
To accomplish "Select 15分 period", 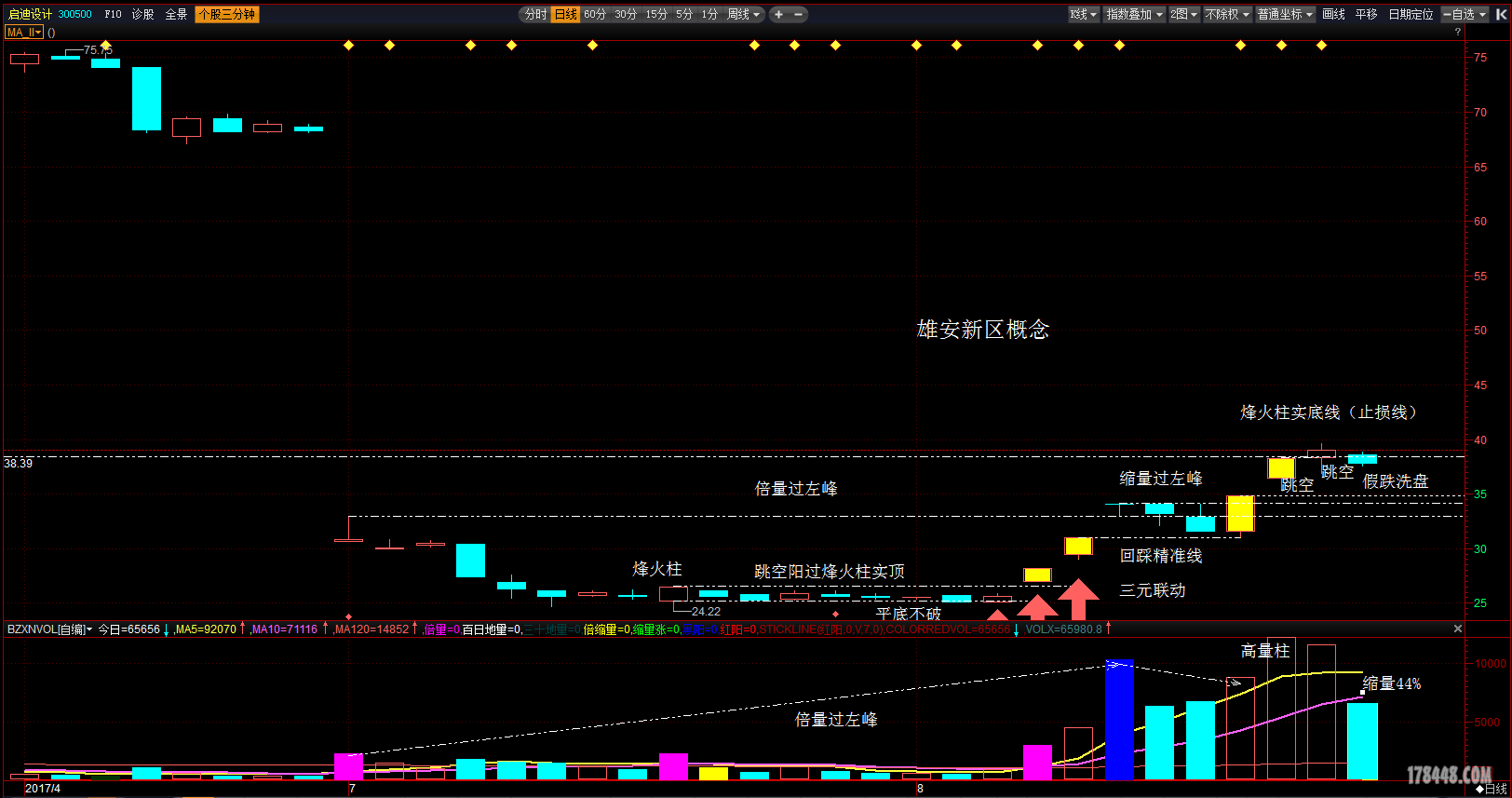I will tap(656, 14).
